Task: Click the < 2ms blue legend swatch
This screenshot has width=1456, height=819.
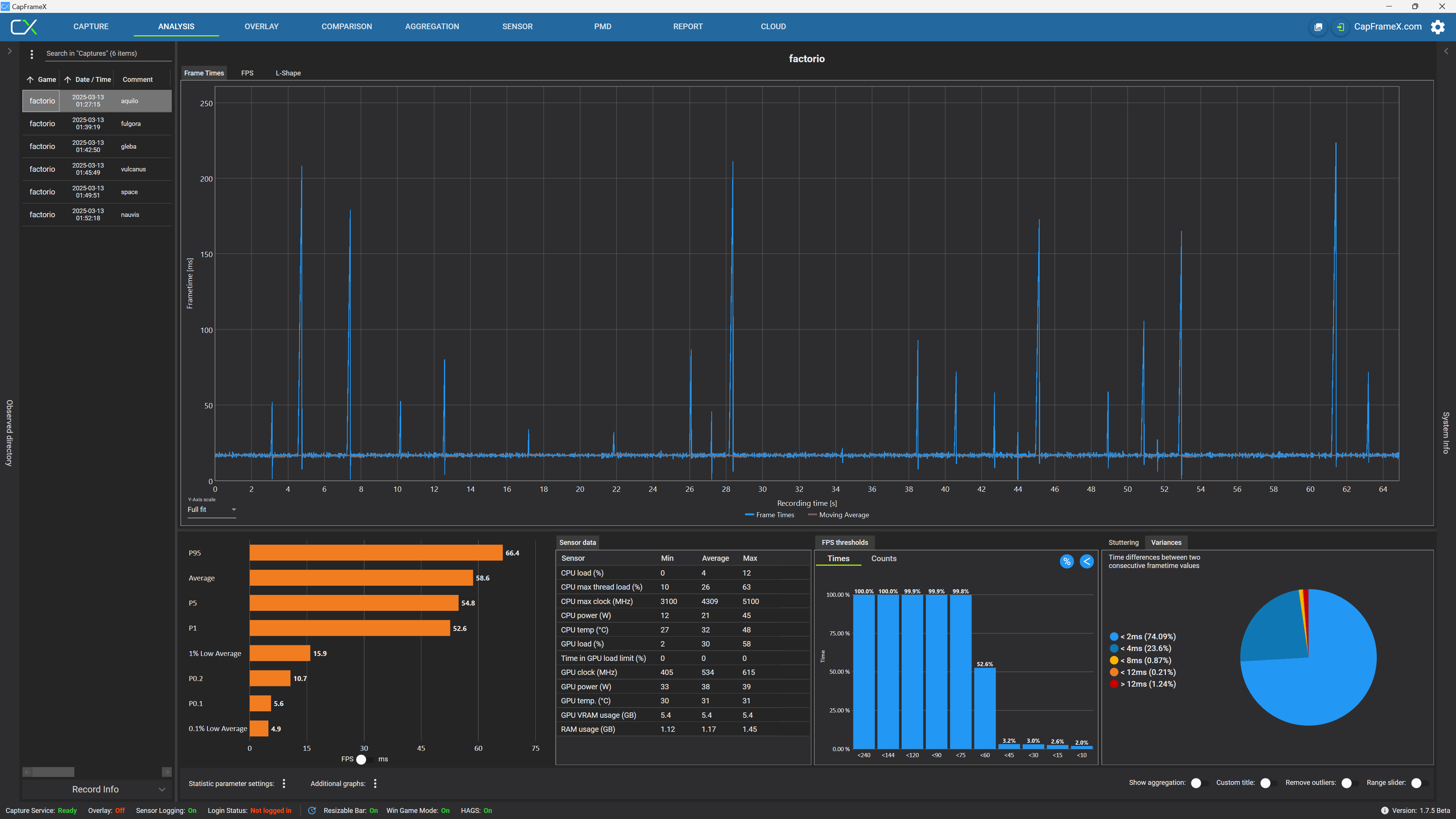Action: [x=1114, y=637]
